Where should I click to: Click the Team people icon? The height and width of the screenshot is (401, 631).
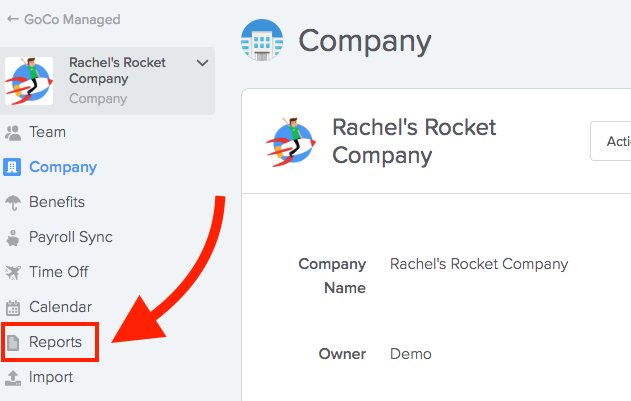pos(13,133)
